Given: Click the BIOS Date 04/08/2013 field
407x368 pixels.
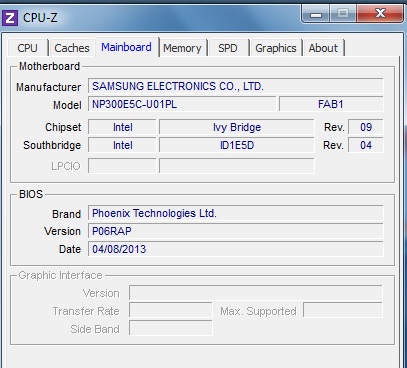Looking at the screenshot, I should pos(236,249).
